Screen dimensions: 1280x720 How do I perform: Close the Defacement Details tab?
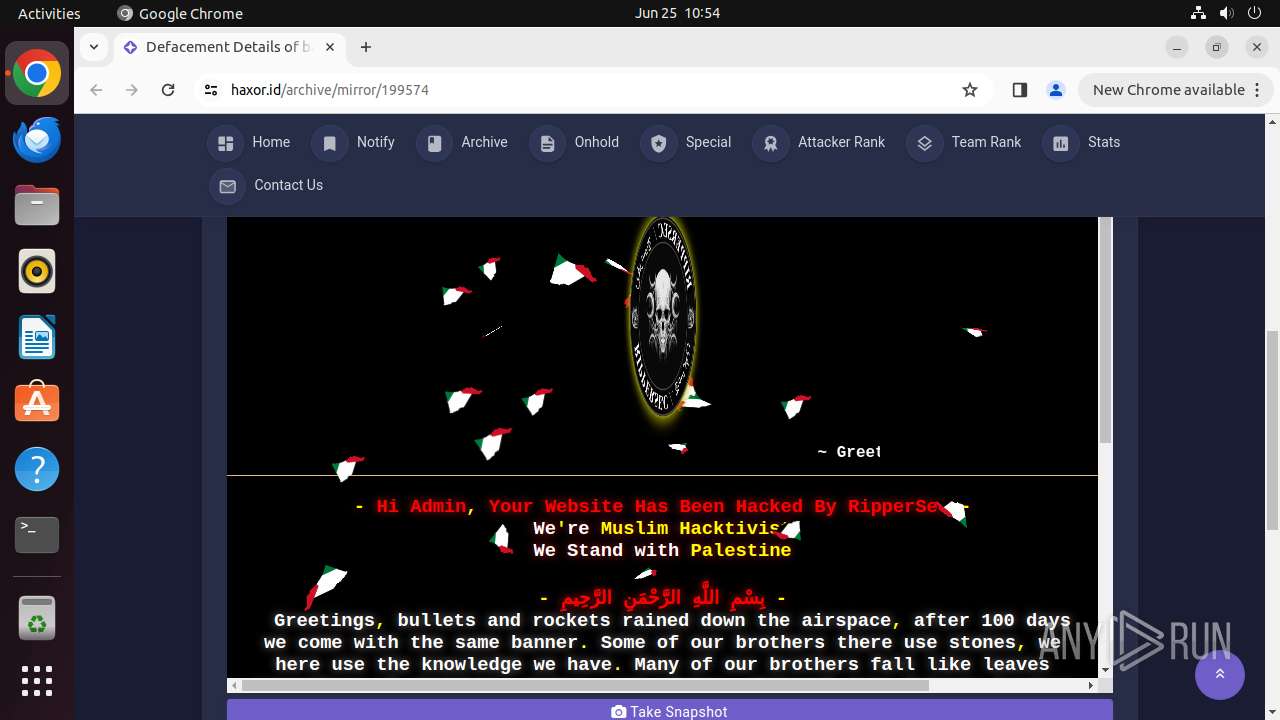click(329, 47)
